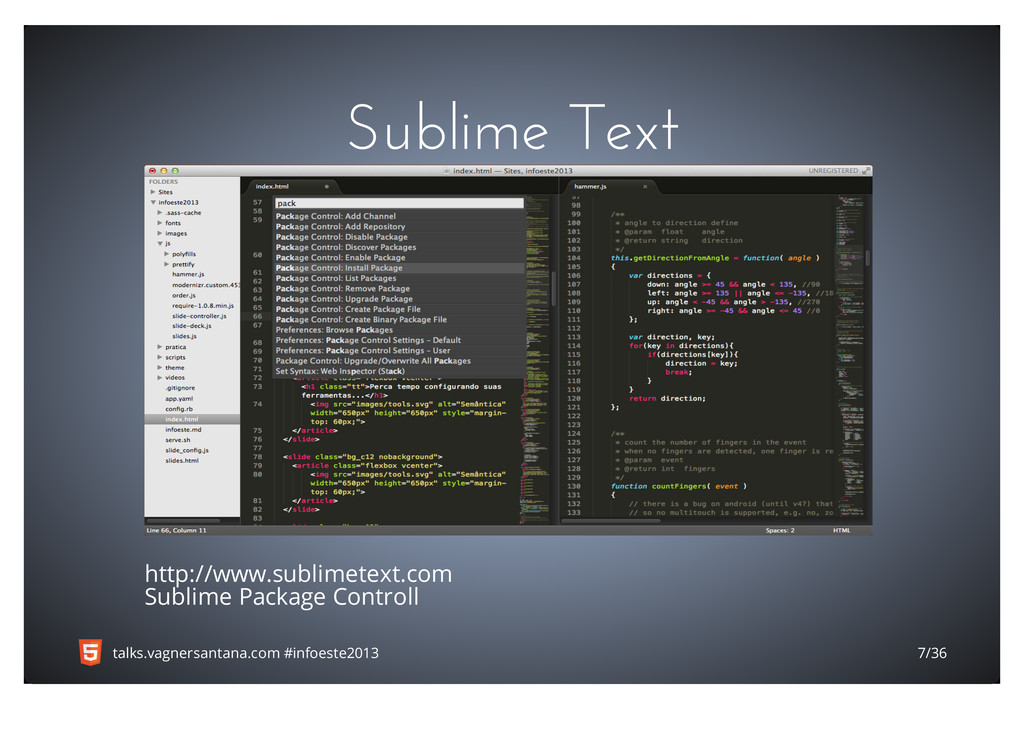Open config.rb in the sidebar
This screenshot has width=1024, height=738.
tap(179, 409)
